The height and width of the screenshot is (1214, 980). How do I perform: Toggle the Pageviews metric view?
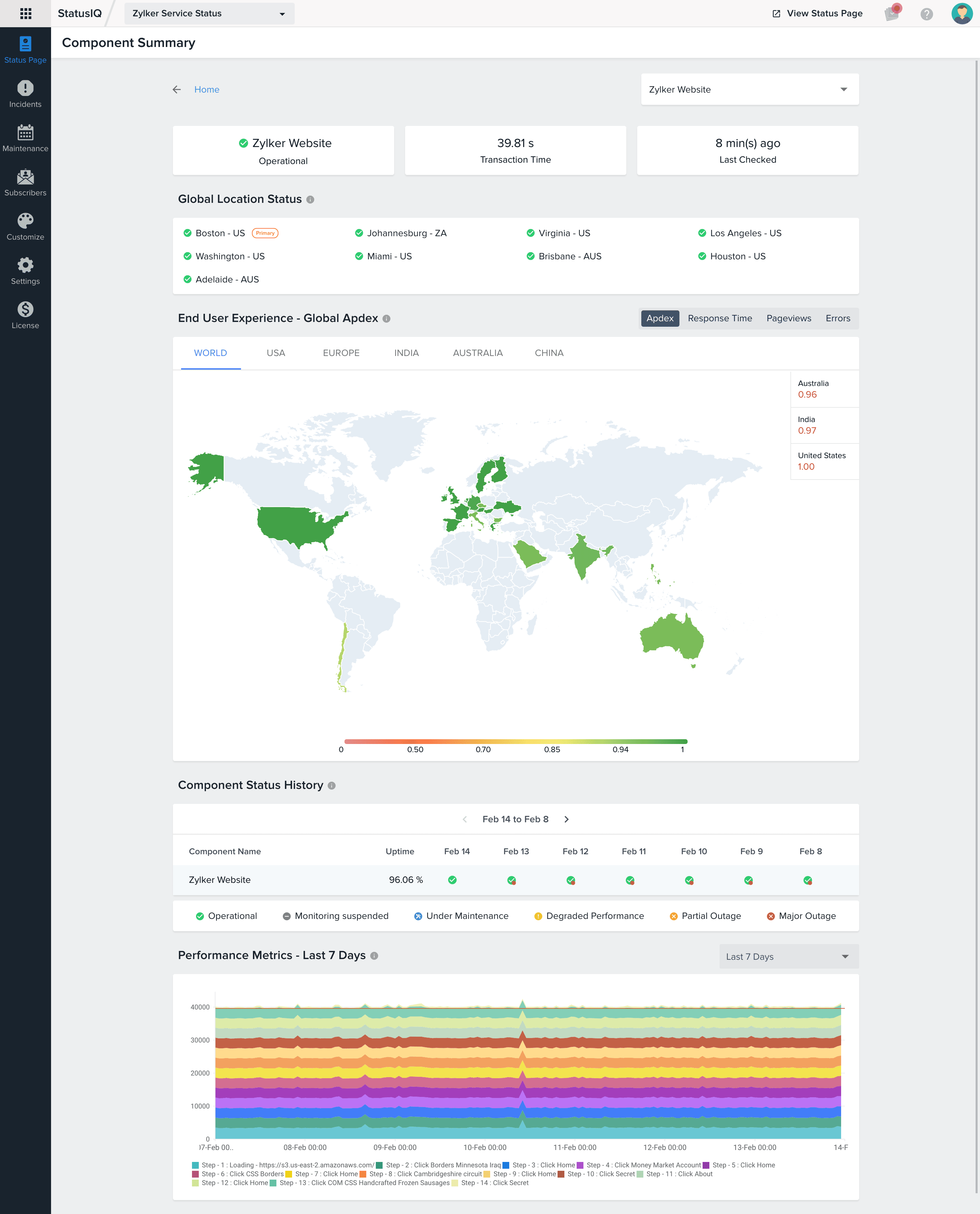pyautogui.click(x=789, y=318)
